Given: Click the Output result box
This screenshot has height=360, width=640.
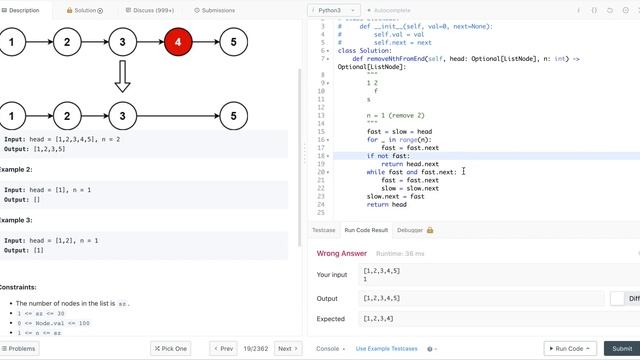Looking at the screenshot, I should coord(481,298).
